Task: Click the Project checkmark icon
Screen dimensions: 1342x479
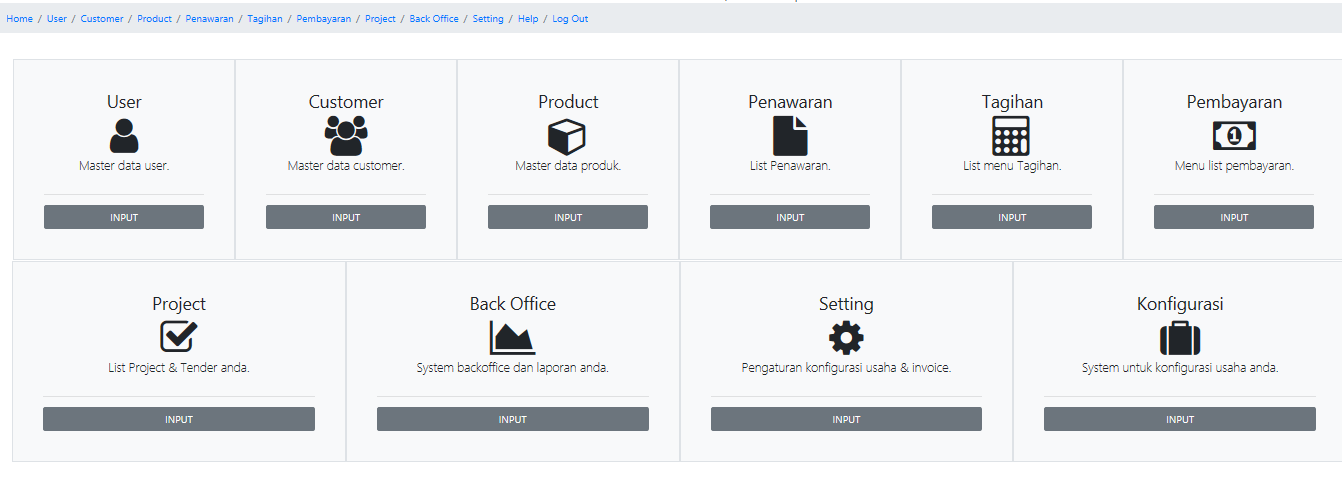Action: 179,337
